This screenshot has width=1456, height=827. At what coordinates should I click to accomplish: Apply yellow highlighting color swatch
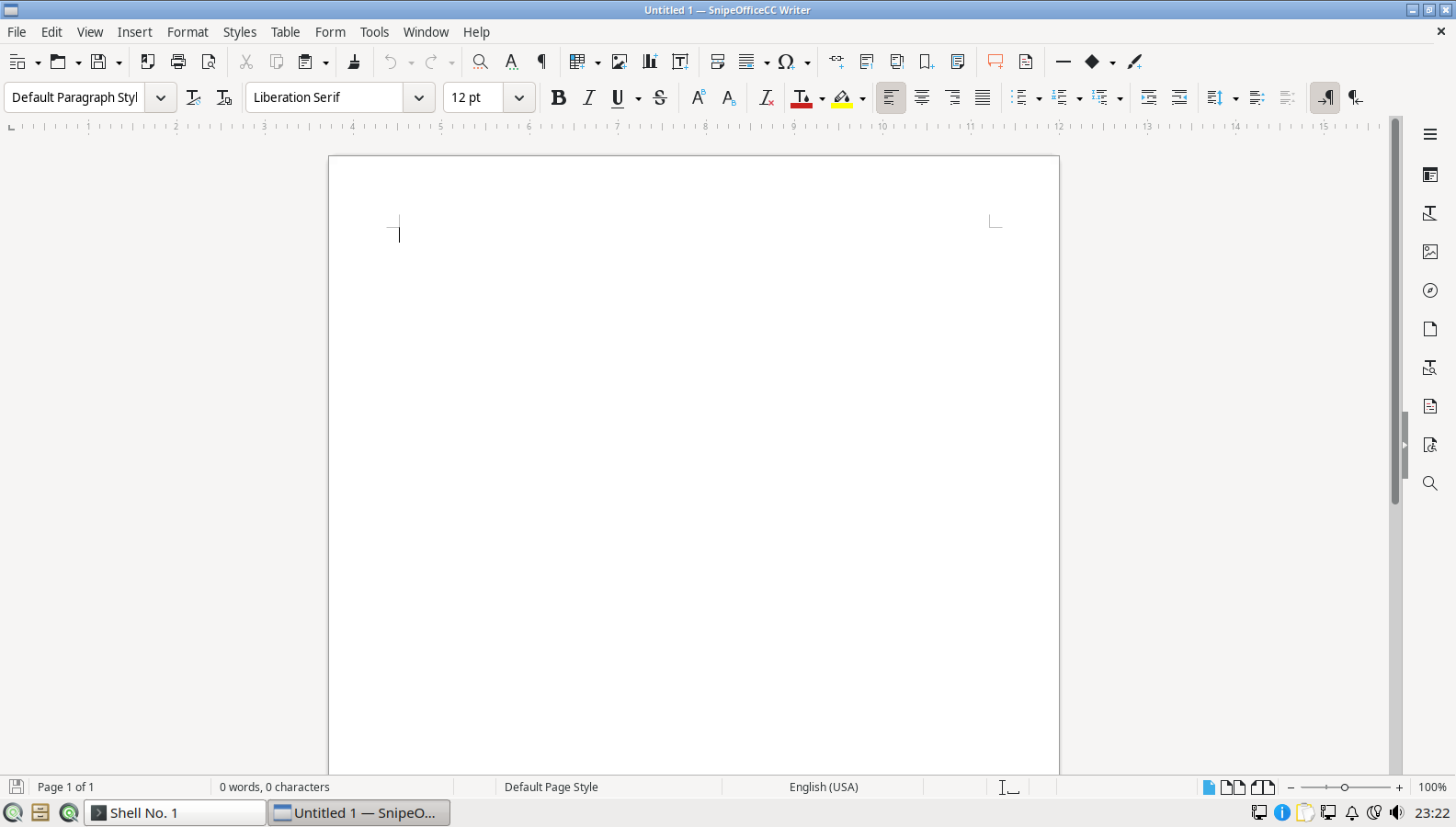(x=842, y=97)
